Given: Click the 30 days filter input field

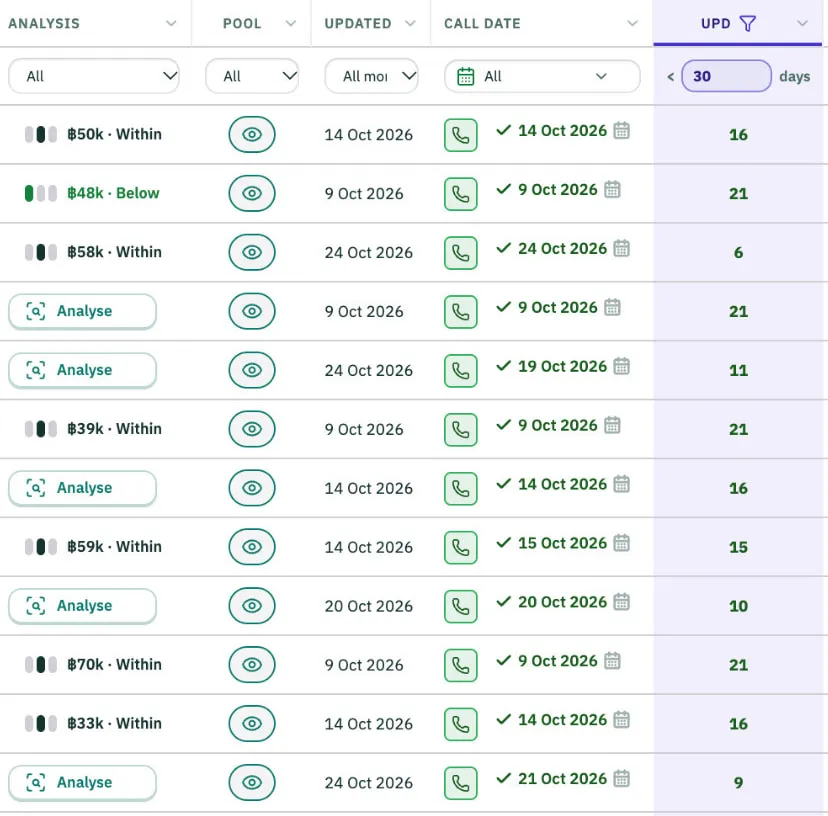Looking at the screenshot, I should [726, 76].
